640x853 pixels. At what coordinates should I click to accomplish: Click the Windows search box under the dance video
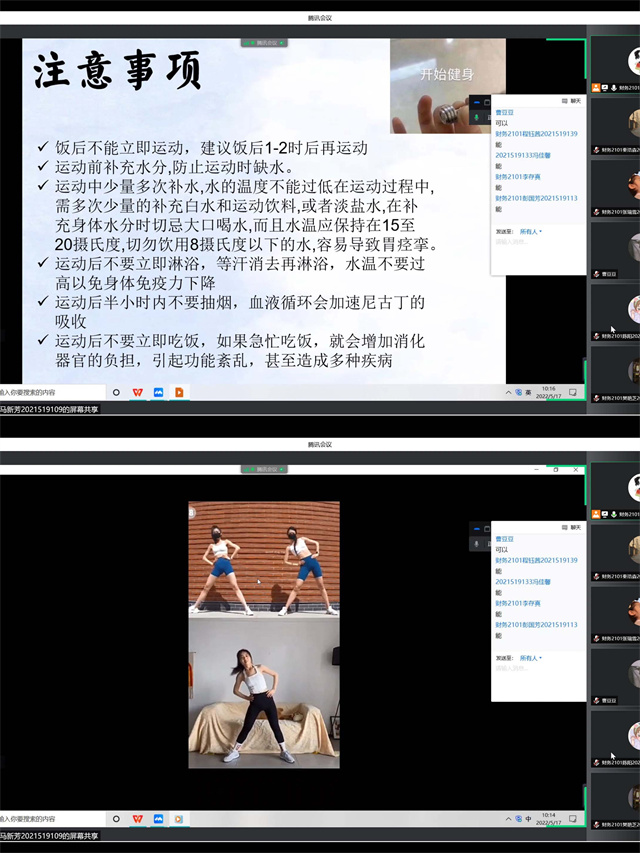[52, 819]
